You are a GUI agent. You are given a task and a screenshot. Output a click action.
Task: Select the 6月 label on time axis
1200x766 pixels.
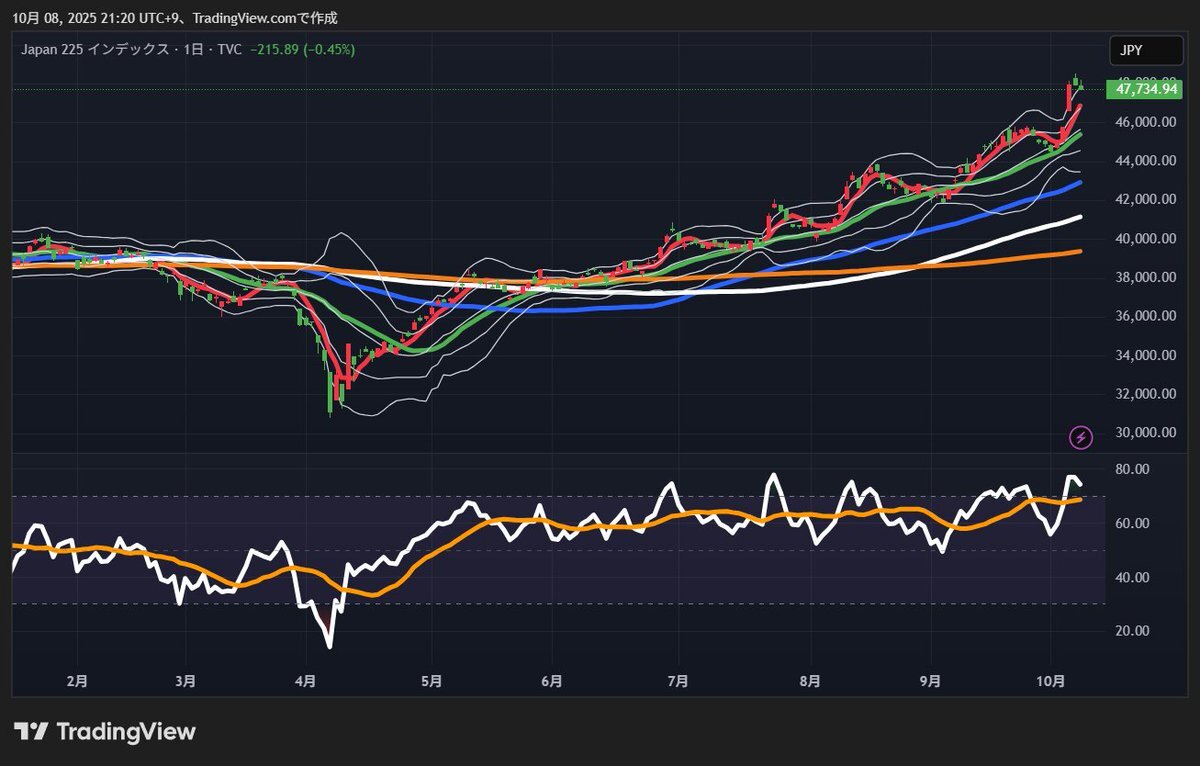[x=551, y=681]
